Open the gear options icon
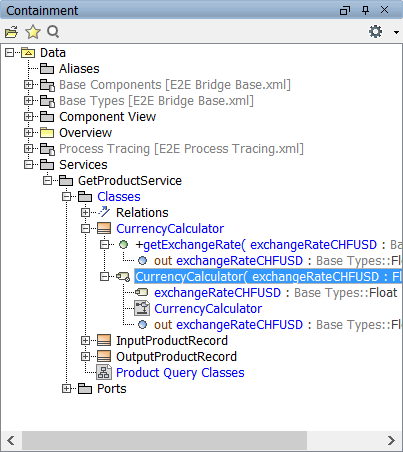403x452 pixels. (x=376, y=32)
